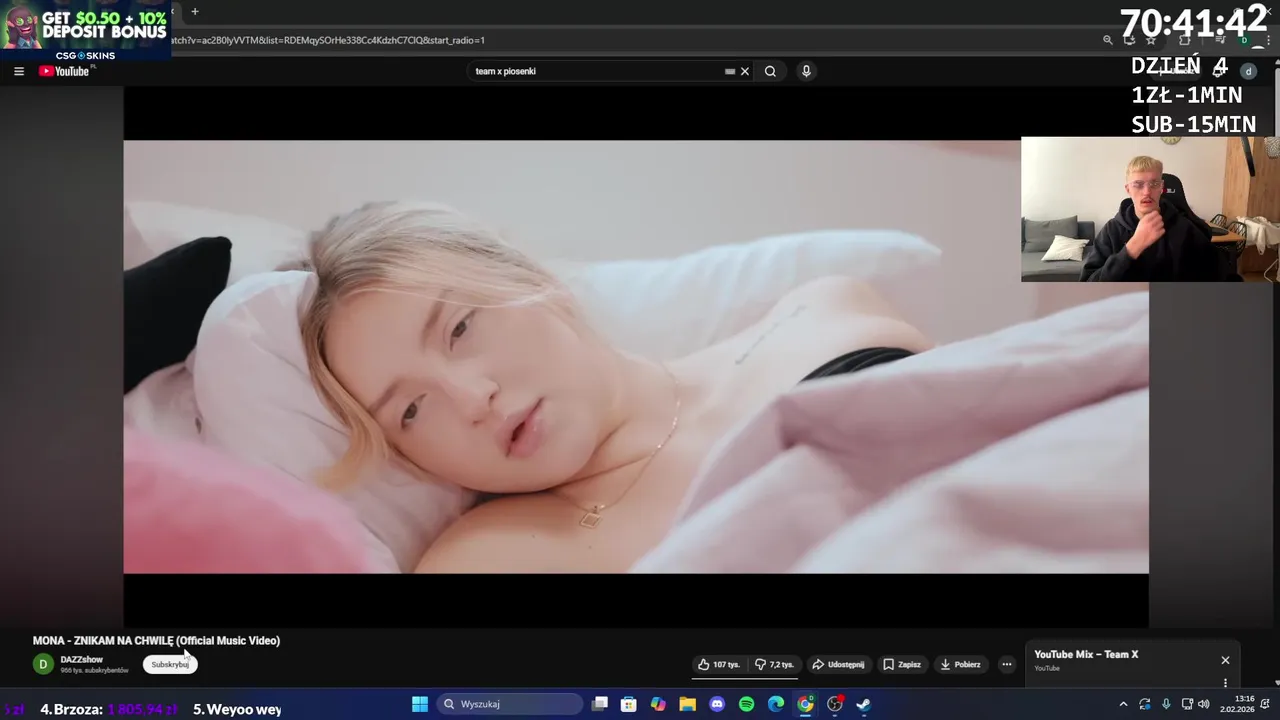Open the browser zoom magnifier icon
The image size is (1280, 720).
1107,40
